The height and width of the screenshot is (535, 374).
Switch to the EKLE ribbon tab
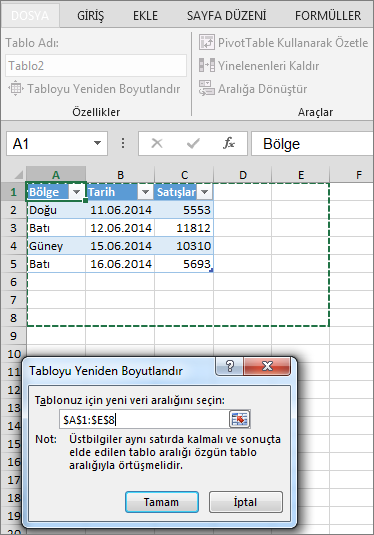coord(145,16)
